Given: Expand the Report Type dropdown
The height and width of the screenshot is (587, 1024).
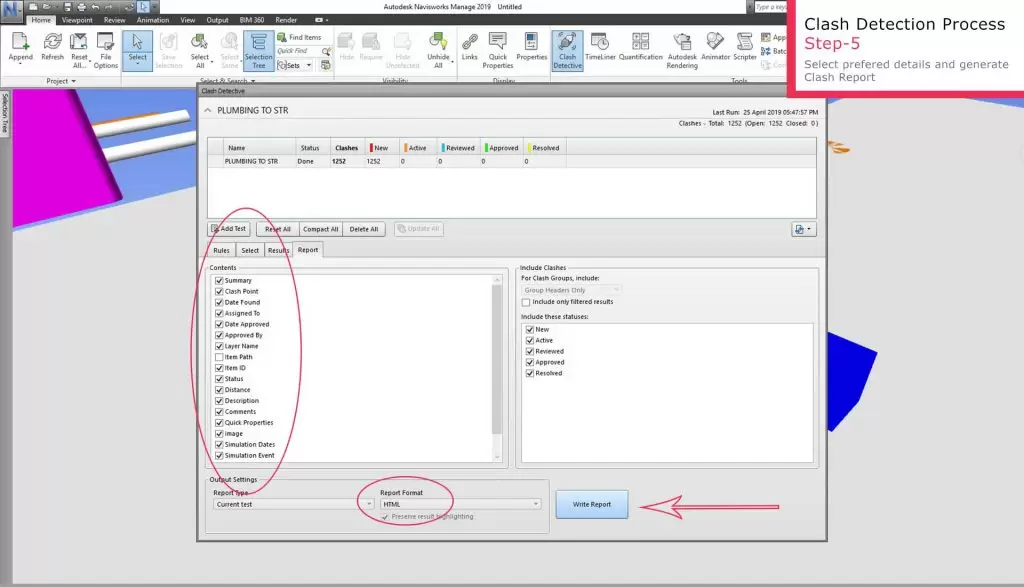Looking at the screenshot, I should tap(292, 504).
